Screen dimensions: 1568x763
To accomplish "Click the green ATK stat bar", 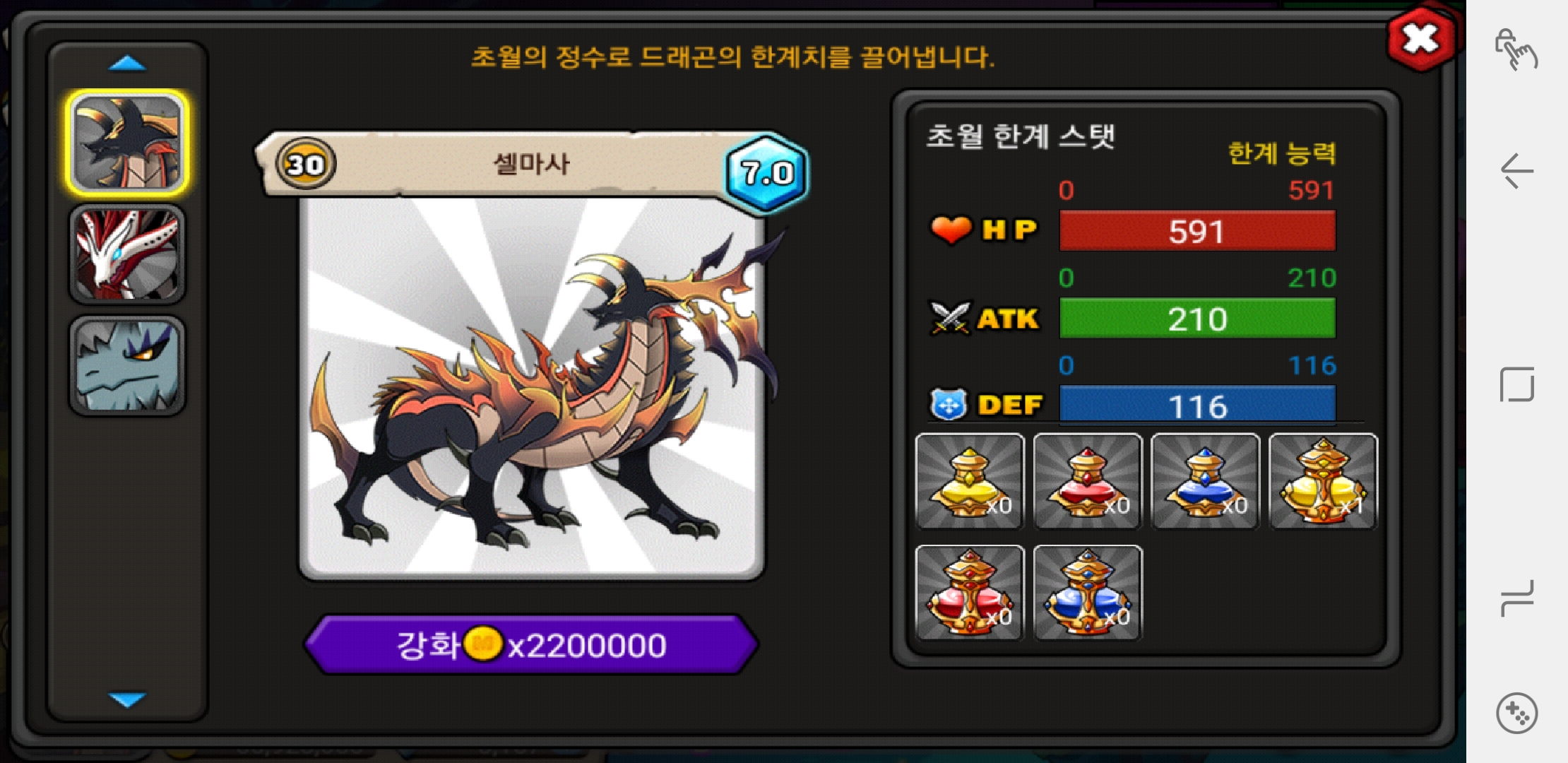I will pyautogui.click(x=1197, y=319).
